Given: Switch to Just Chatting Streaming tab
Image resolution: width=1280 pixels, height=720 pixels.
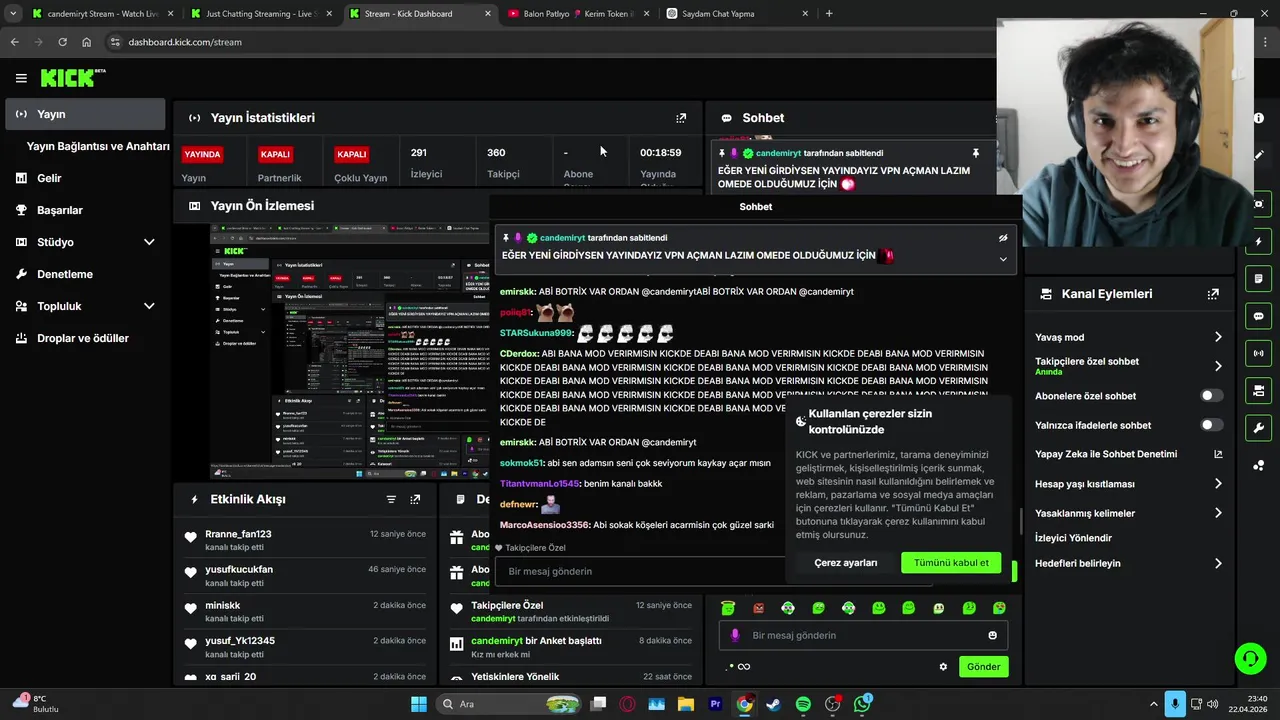Looking at the screenshot, I should tap(264, 14).
